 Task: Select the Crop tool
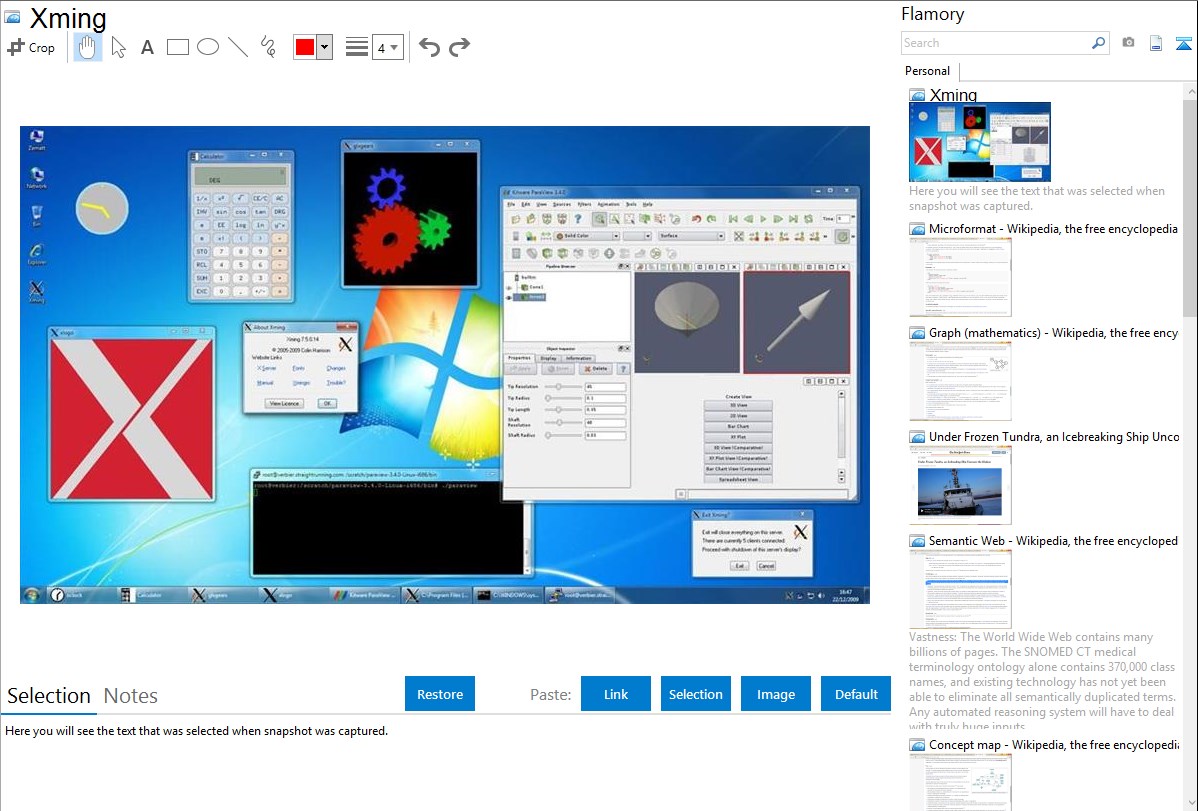point(31,47)
